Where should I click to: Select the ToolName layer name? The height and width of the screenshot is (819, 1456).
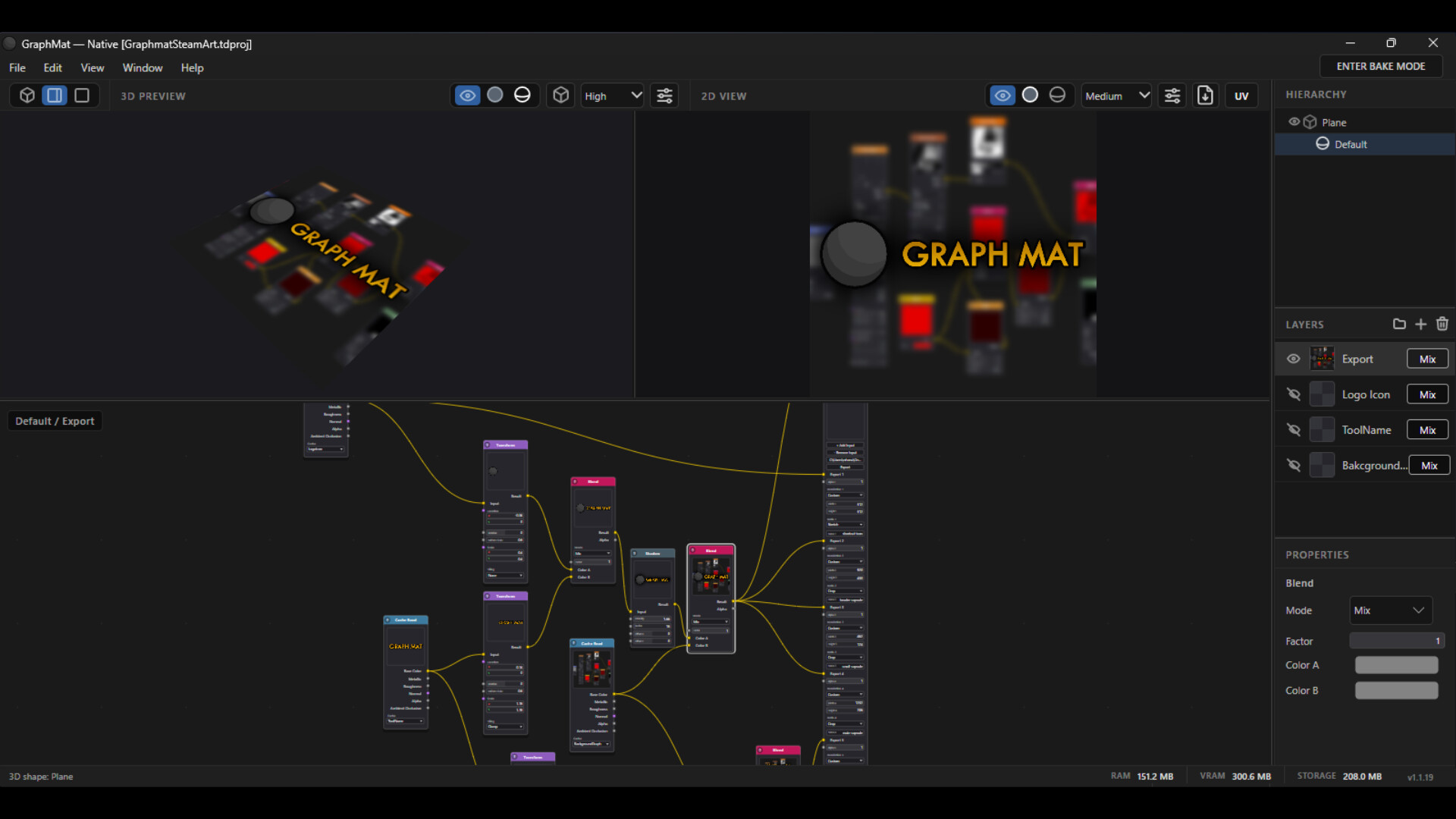[1367, 430]
